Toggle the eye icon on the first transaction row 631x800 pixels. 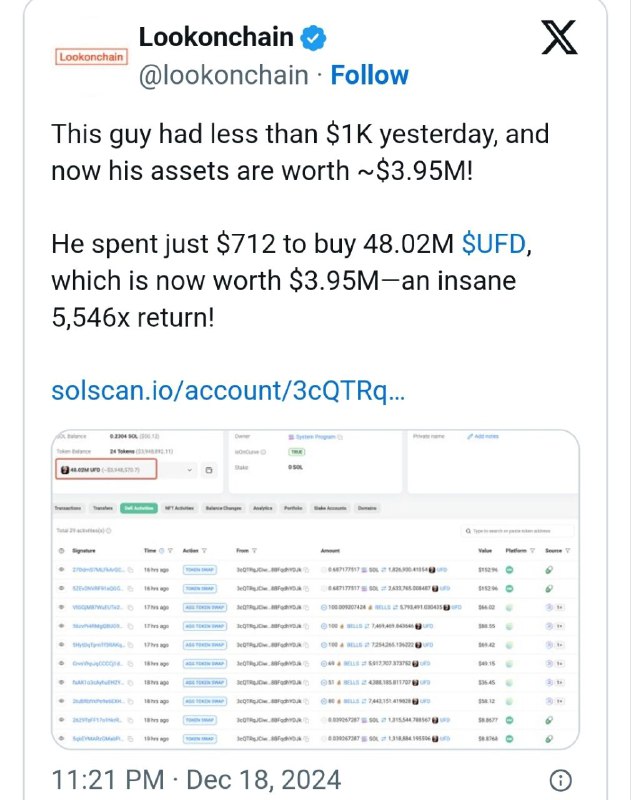tap(61, 569)
